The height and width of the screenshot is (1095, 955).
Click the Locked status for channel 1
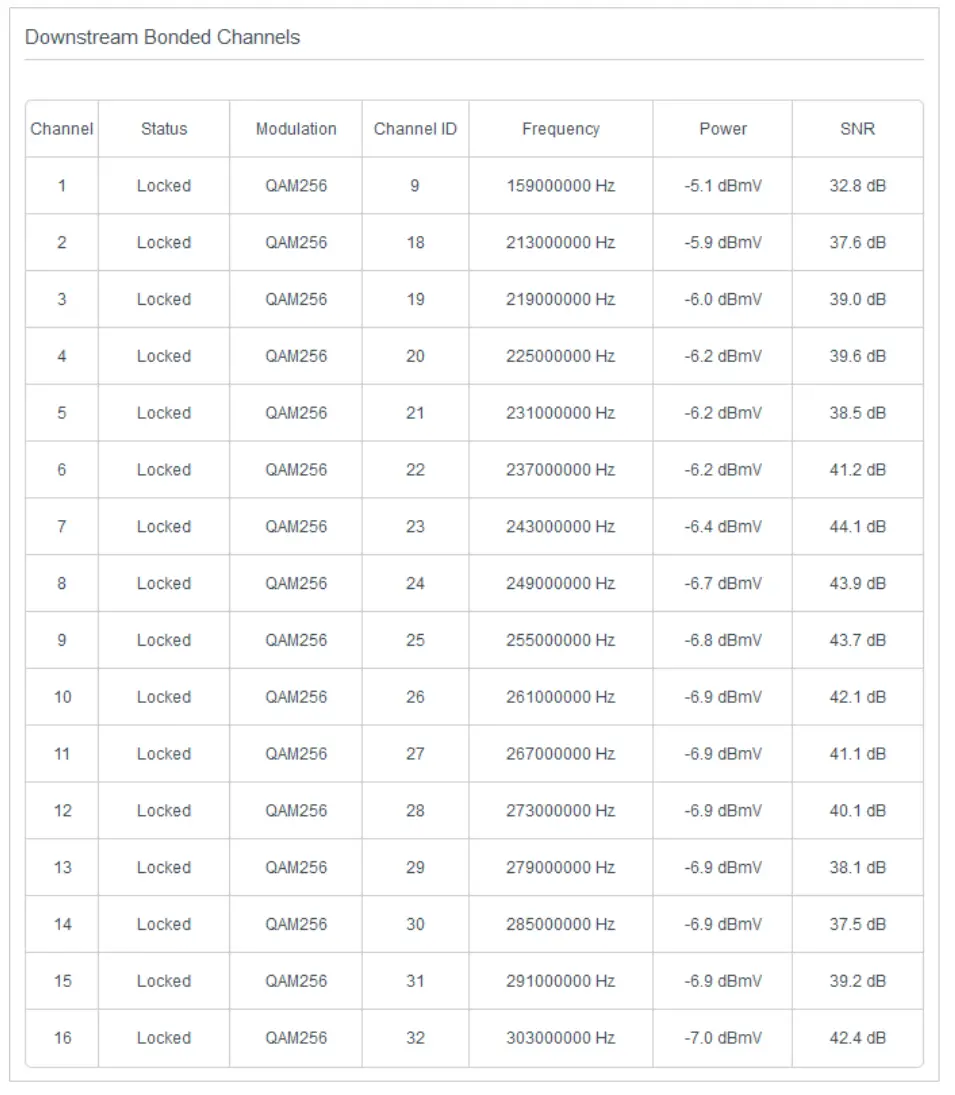164,186
